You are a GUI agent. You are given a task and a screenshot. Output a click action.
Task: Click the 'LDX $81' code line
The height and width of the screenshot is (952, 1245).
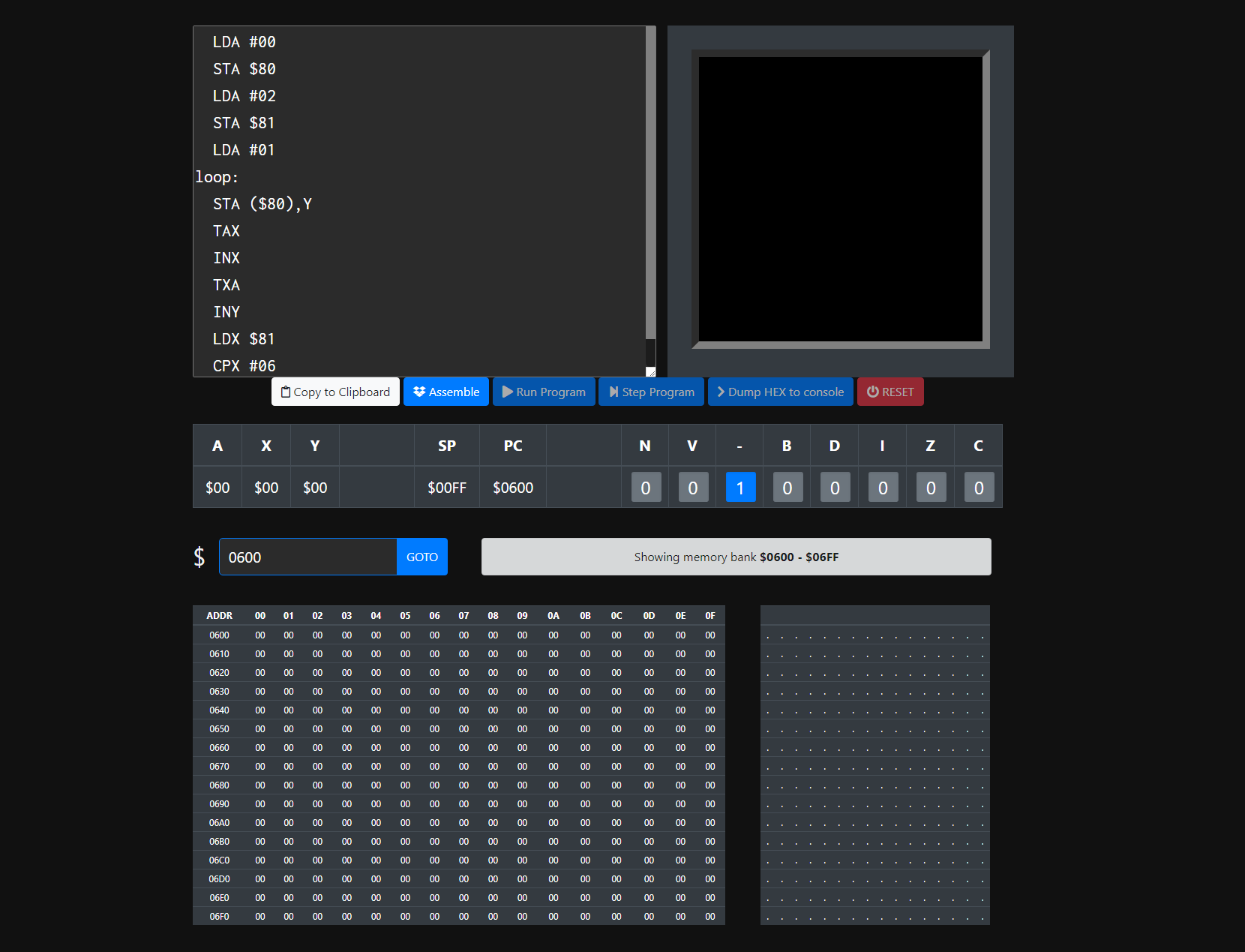(x=244, y=339)
